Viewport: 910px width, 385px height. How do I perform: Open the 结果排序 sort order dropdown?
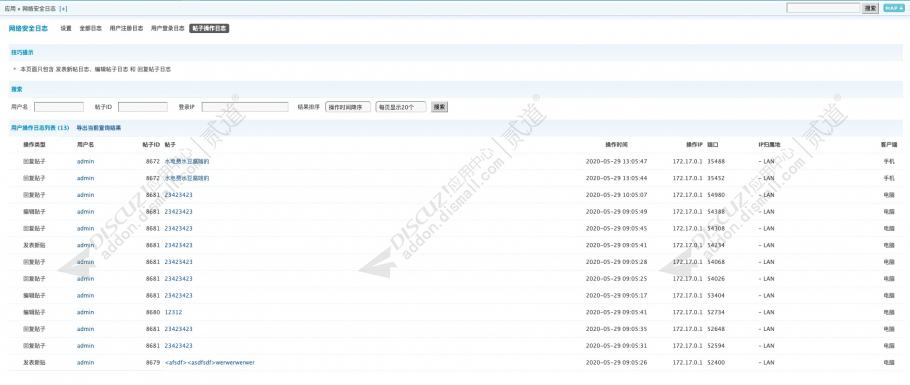(348, 107)
